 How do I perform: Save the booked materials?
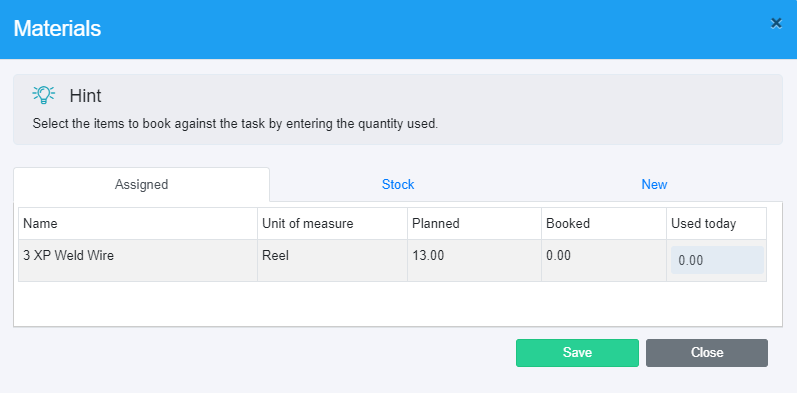(x=577, y=353)
